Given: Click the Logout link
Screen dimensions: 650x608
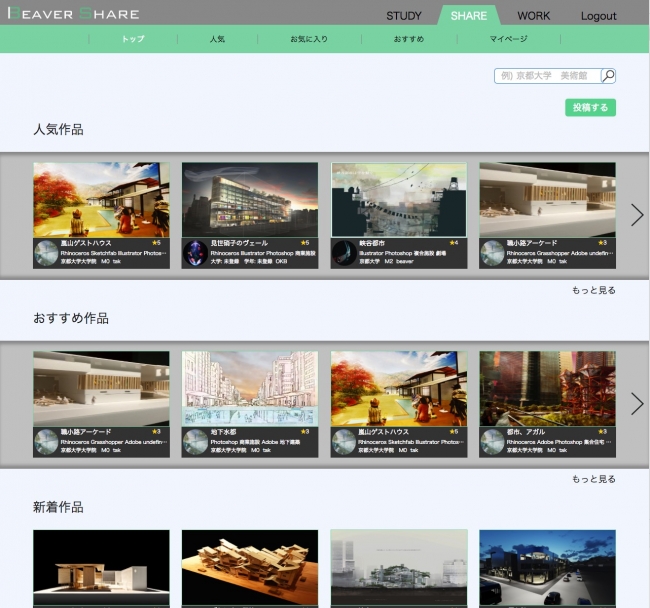Looking at the screenshot, I should click(598, 16).
